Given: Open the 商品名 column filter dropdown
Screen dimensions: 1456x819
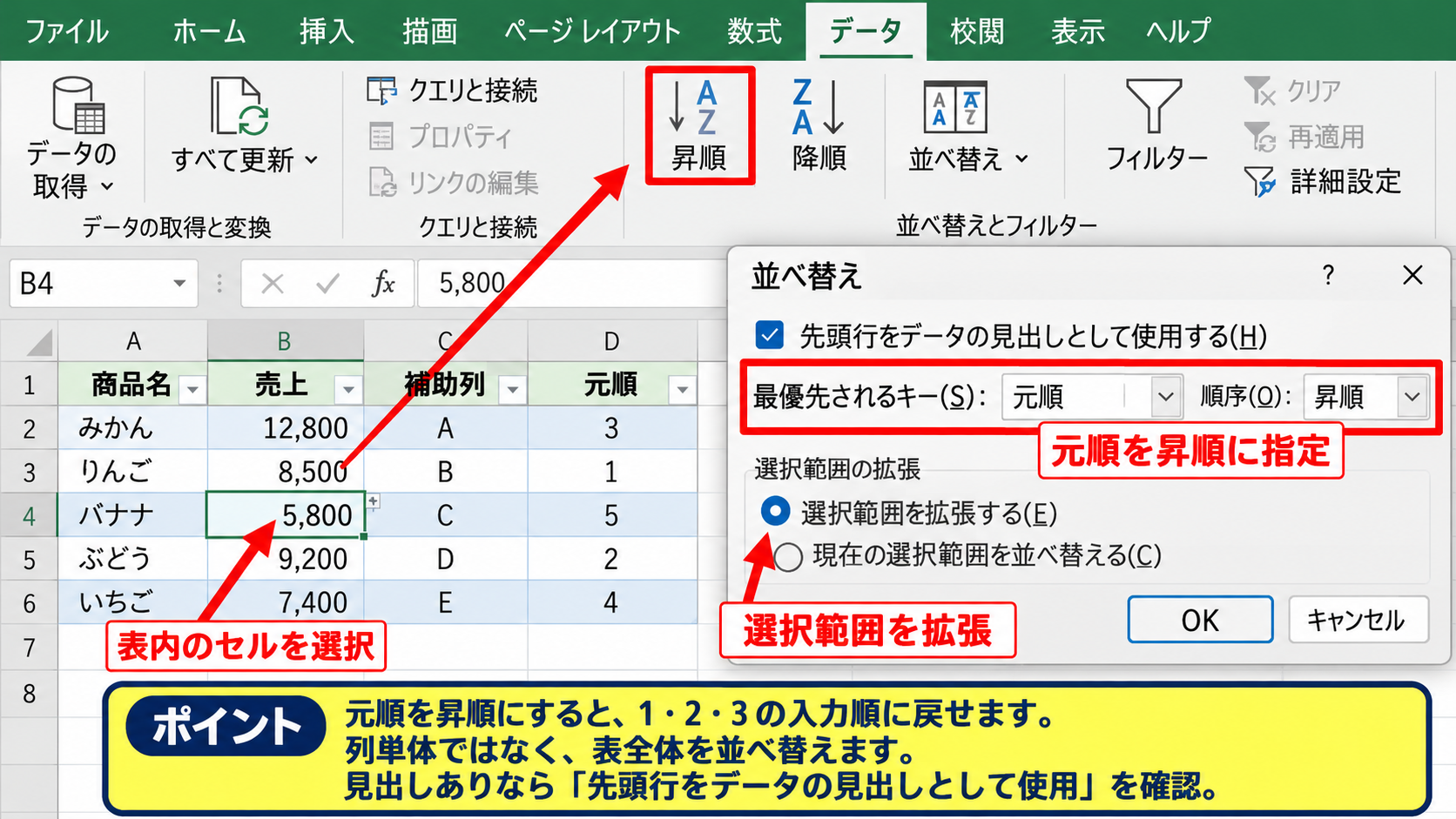Looking at the screenshot, I should 192,390.
